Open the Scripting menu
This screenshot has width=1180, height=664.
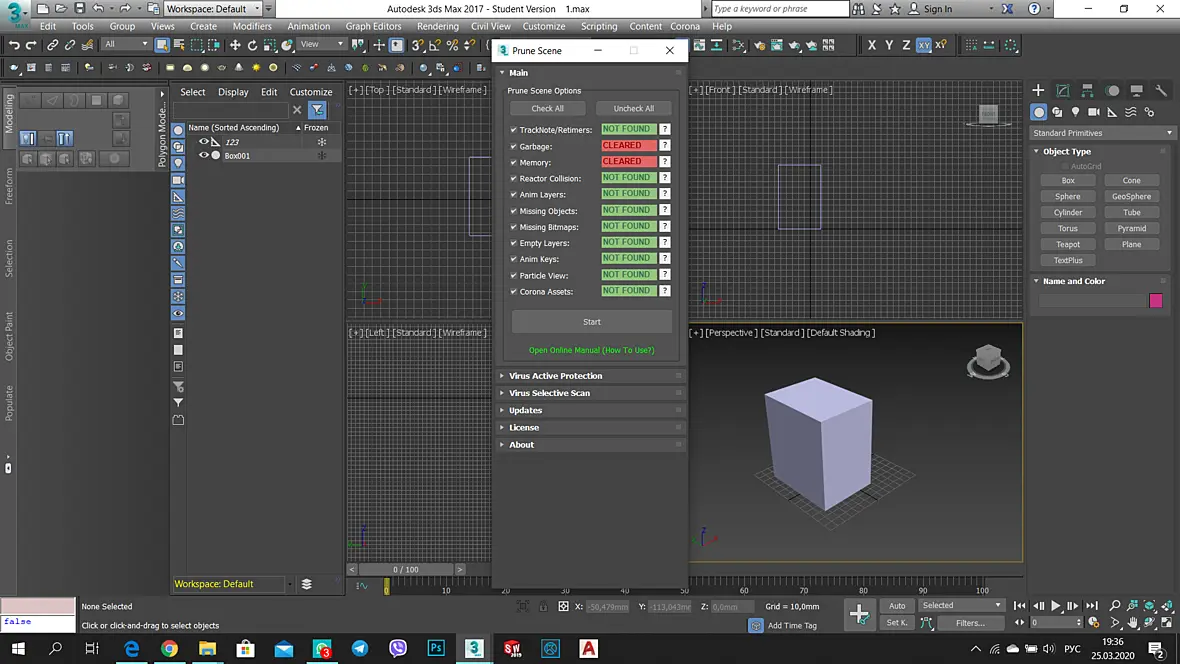point(599,26)
